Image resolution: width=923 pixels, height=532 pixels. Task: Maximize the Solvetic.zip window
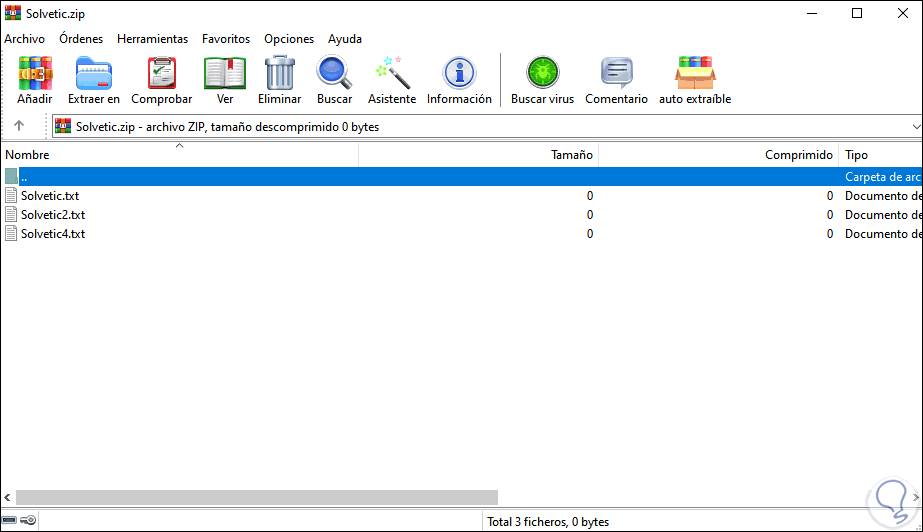857,13
